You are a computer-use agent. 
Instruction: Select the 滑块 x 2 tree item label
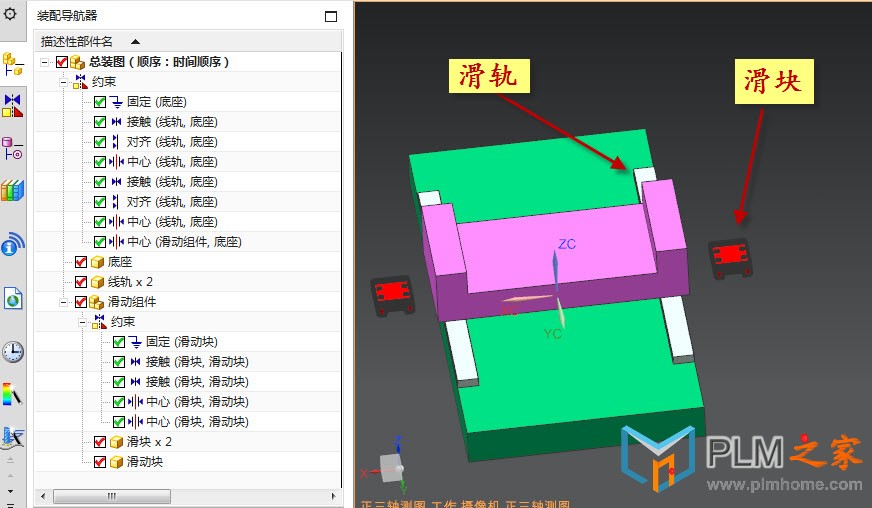point(149,442)
